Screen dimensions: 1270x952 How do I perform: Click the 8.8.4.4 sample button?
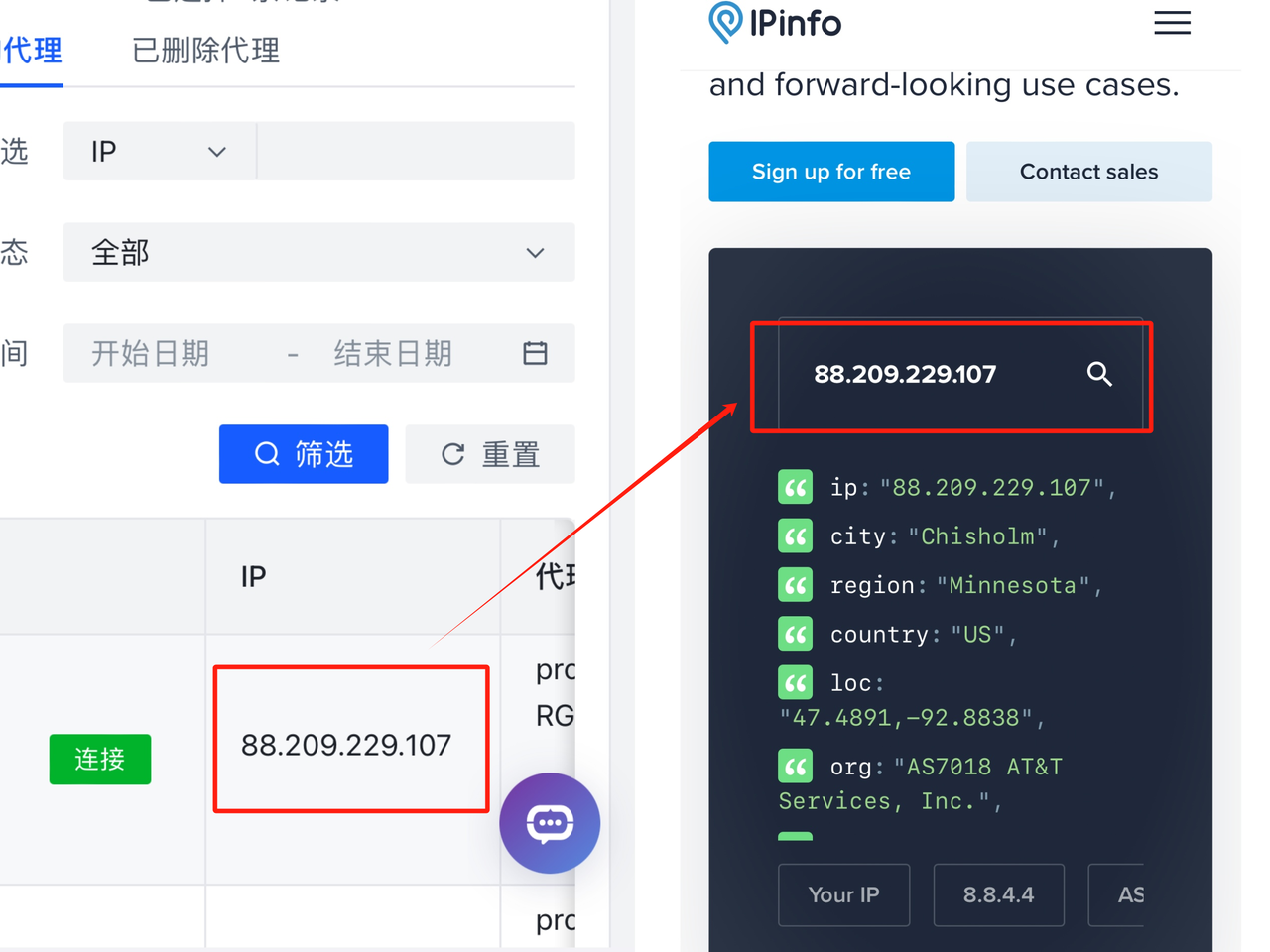point(999,894)
